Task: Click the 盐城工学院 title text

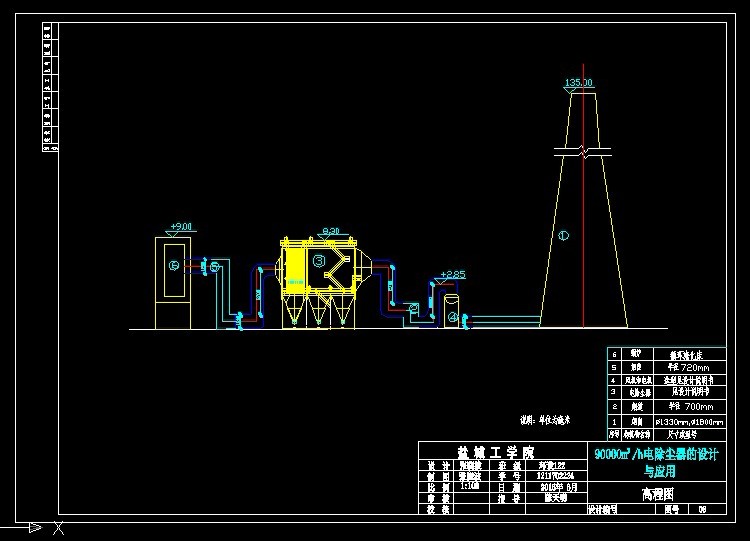Action: (x=496, y=452)
